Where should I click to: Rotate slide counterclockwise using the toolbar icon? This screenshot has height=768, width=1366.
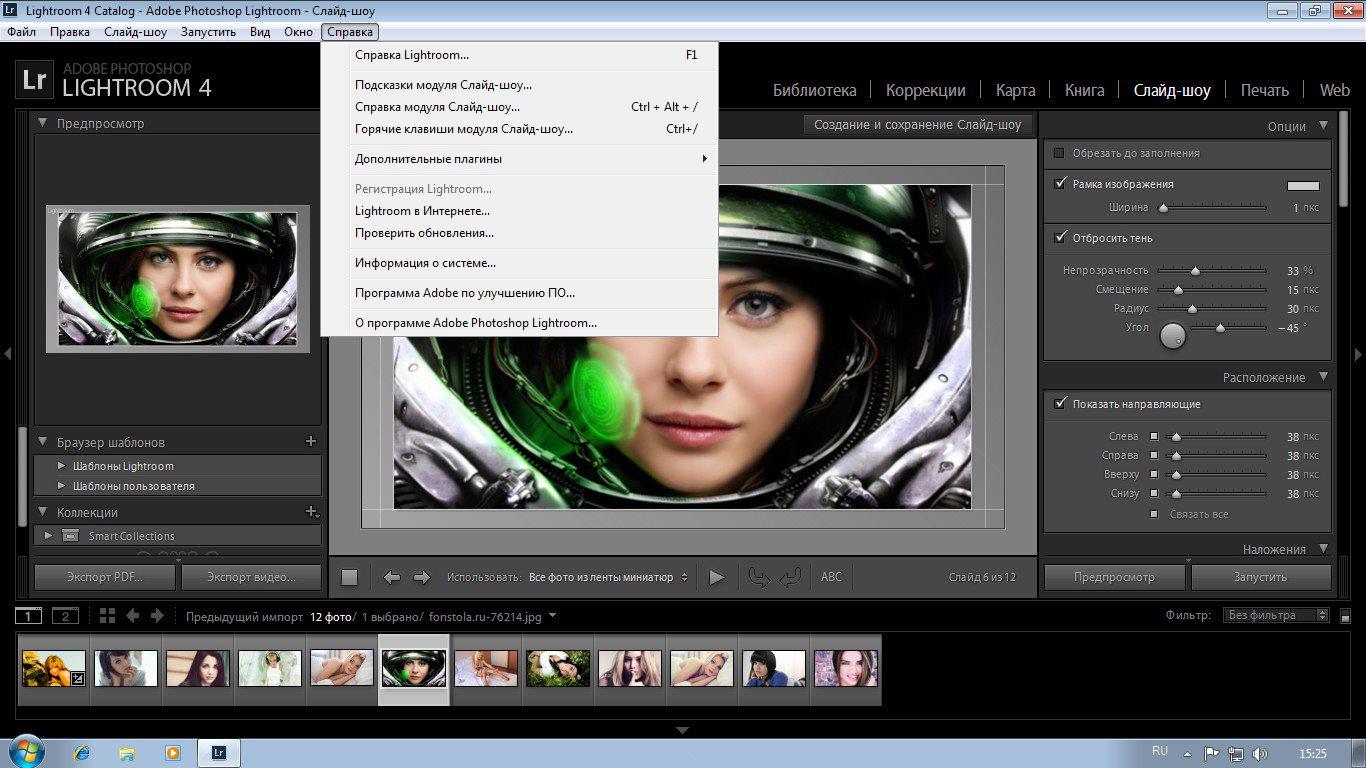click(760, 577)
